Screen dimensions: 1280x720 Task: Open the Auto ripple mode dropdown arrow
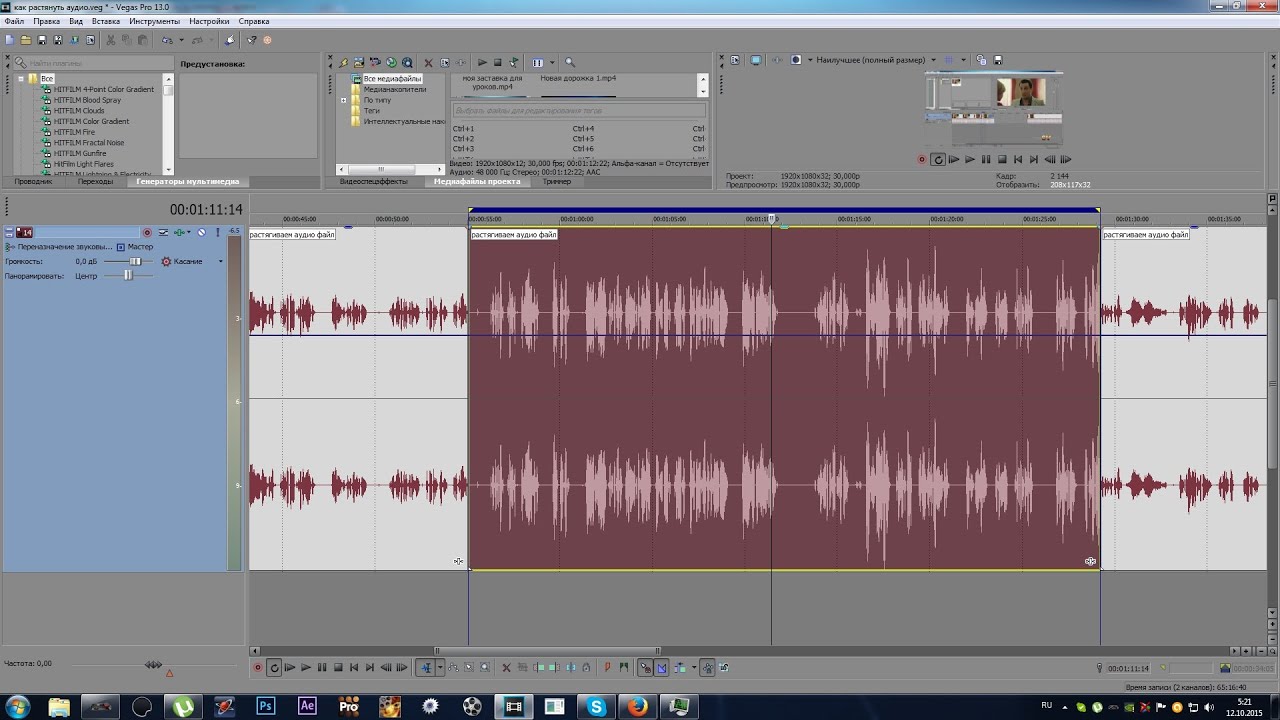point(694,668)
